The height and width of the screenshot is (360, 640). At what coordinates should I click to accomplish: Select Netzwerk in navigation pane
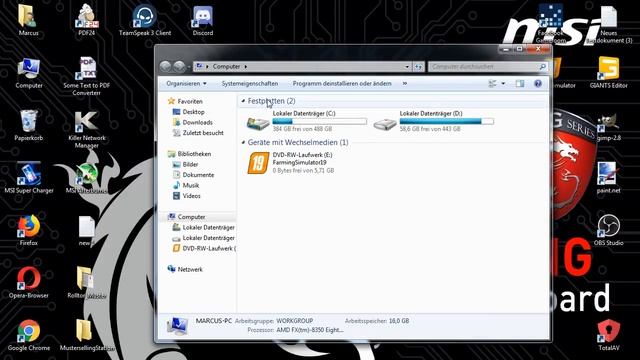(x=190, y=269)
